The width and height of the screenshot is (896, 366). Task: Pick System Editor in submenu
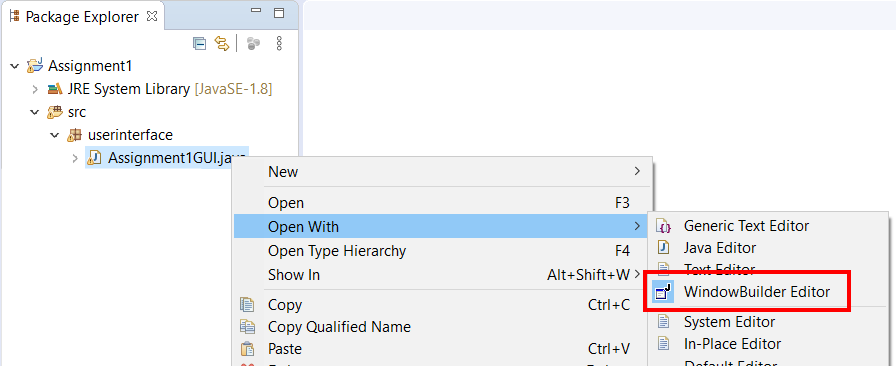[729, 322]
